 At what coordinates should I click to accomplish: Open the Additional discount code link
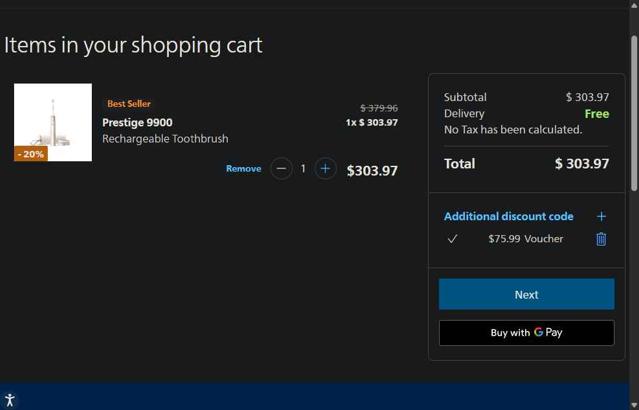pos(508,216)
